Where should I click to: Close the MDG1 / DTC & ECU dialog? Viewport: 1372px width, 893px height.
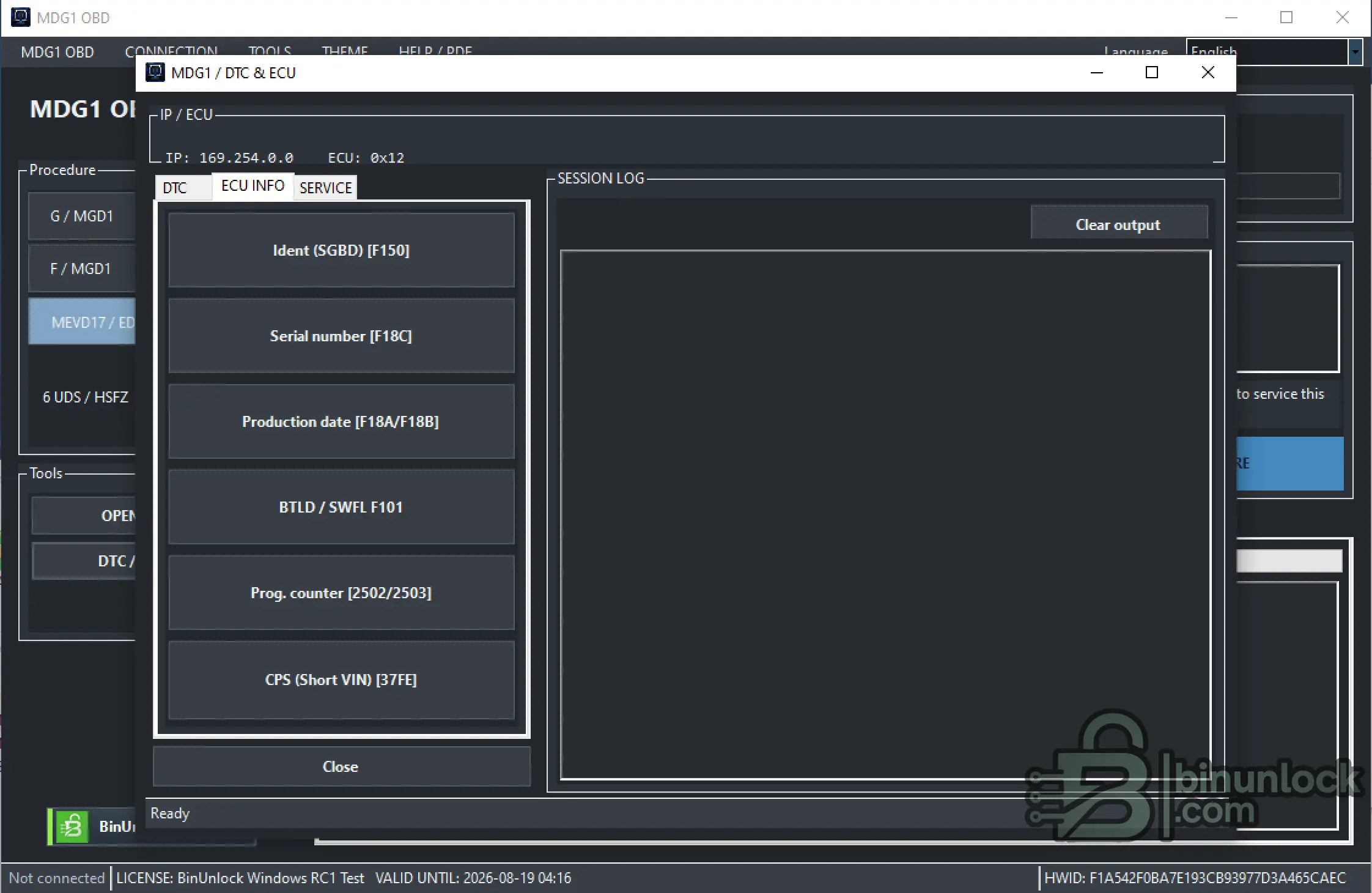1208,73
